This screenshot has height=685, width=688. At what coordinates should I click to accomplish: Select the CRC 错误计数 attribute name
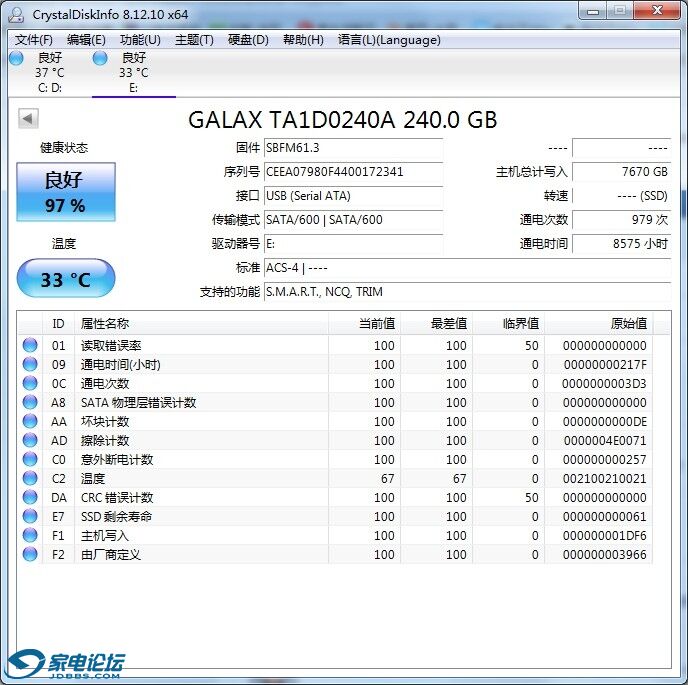[x=117, y=498]
